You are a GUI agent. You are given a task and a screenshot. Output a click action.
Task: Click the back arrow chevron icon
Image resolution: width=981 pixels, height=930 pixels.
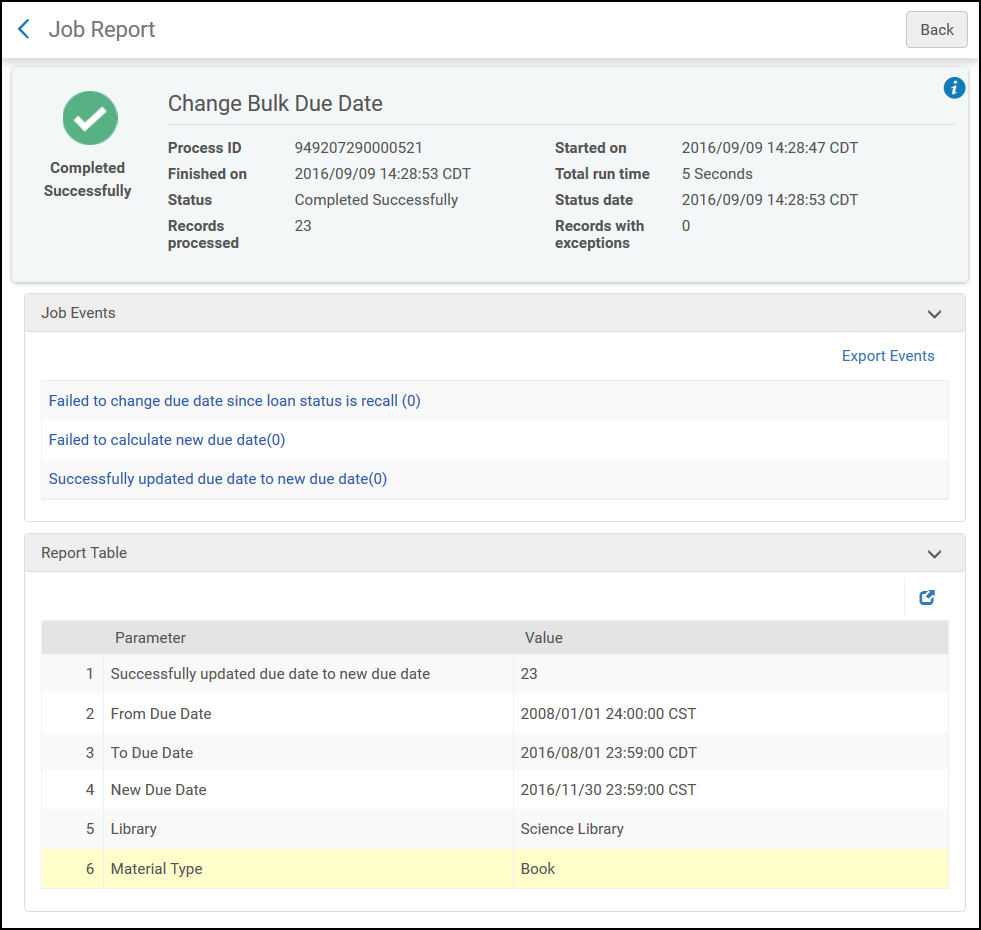tap(24, 30)
